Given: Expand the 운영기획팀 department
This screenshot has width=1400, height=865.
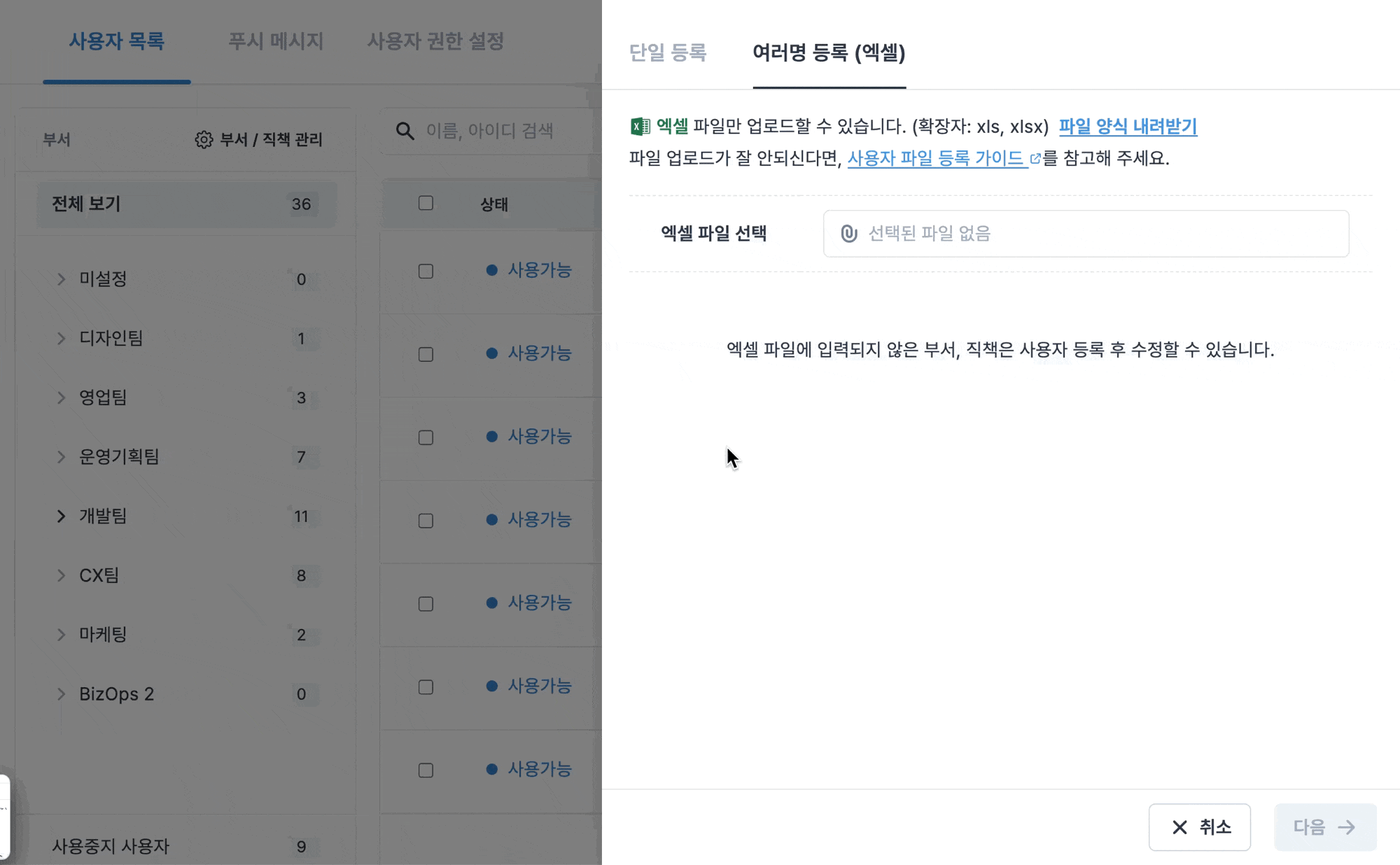Looking at the screenshot, I should pyautogui.click(x=62, y=457).
